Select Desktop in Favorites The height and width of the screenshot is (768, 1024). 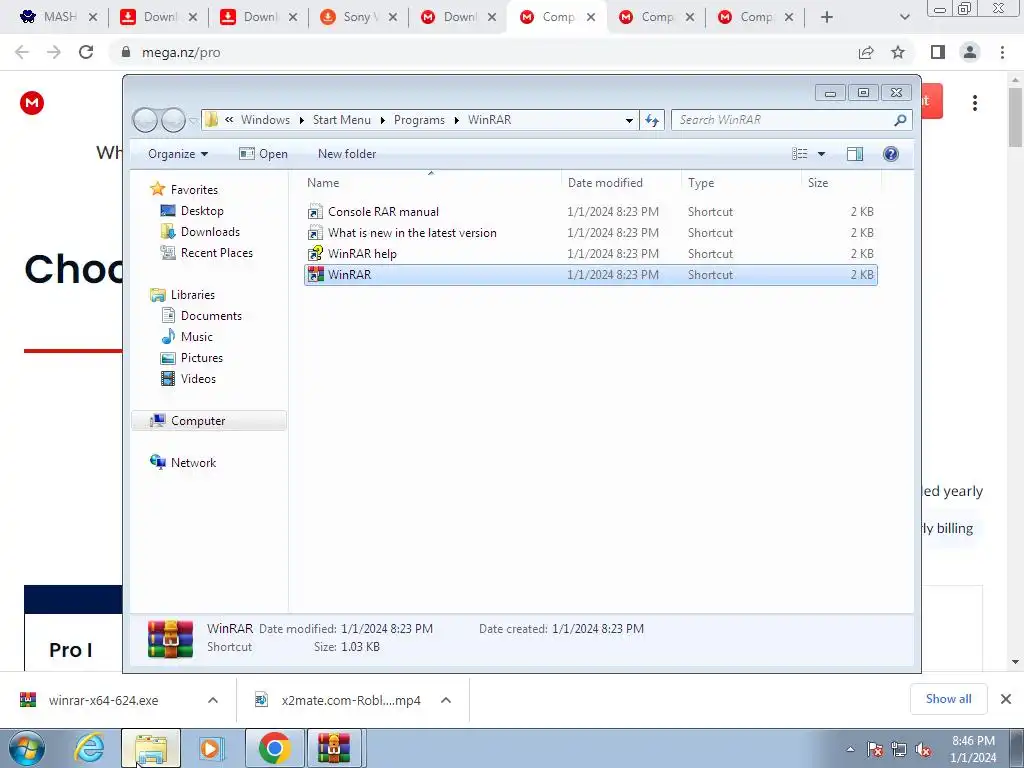(202, 211)
